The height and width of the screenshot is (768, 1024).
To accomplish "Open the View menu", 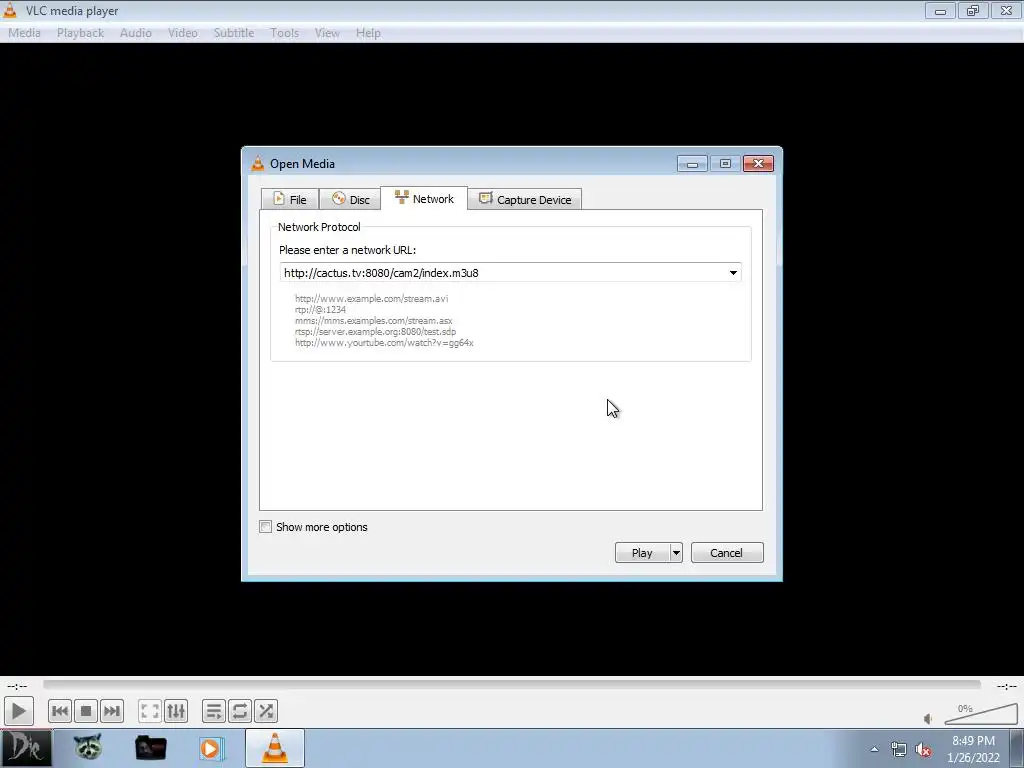I will [x=327, y=33].
